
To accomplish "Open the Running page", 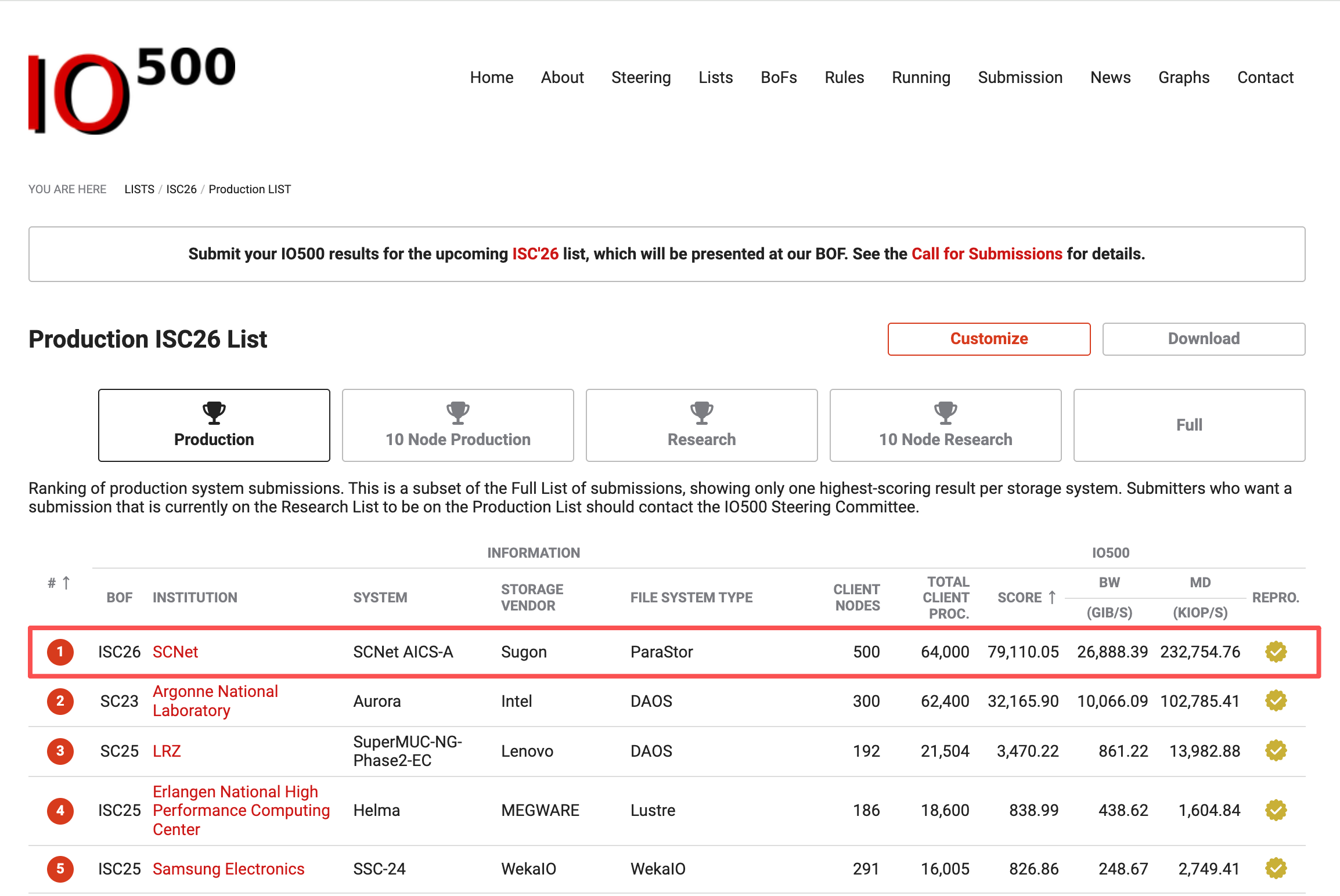I will [x=921, y=77].
